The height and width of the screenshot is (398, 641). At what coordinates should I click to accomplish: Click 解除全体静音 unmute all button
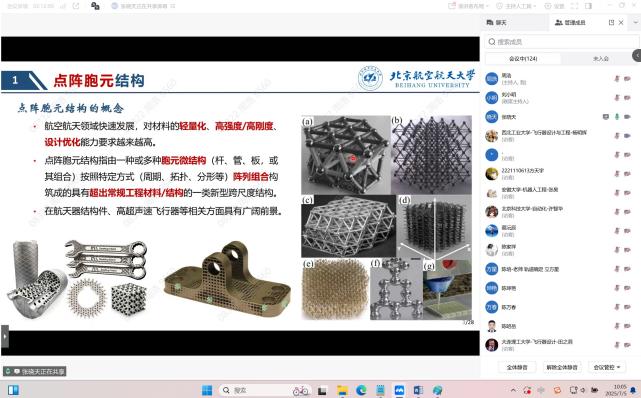562,367
